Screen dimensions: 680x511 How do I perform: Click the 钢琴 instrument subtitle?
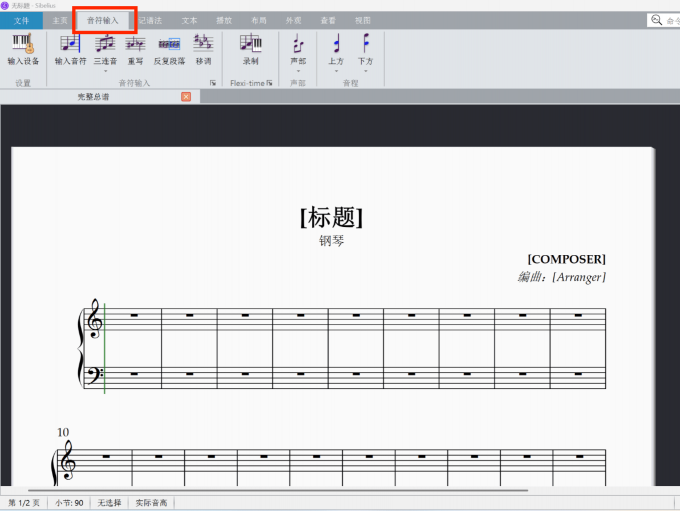point(332,240)
